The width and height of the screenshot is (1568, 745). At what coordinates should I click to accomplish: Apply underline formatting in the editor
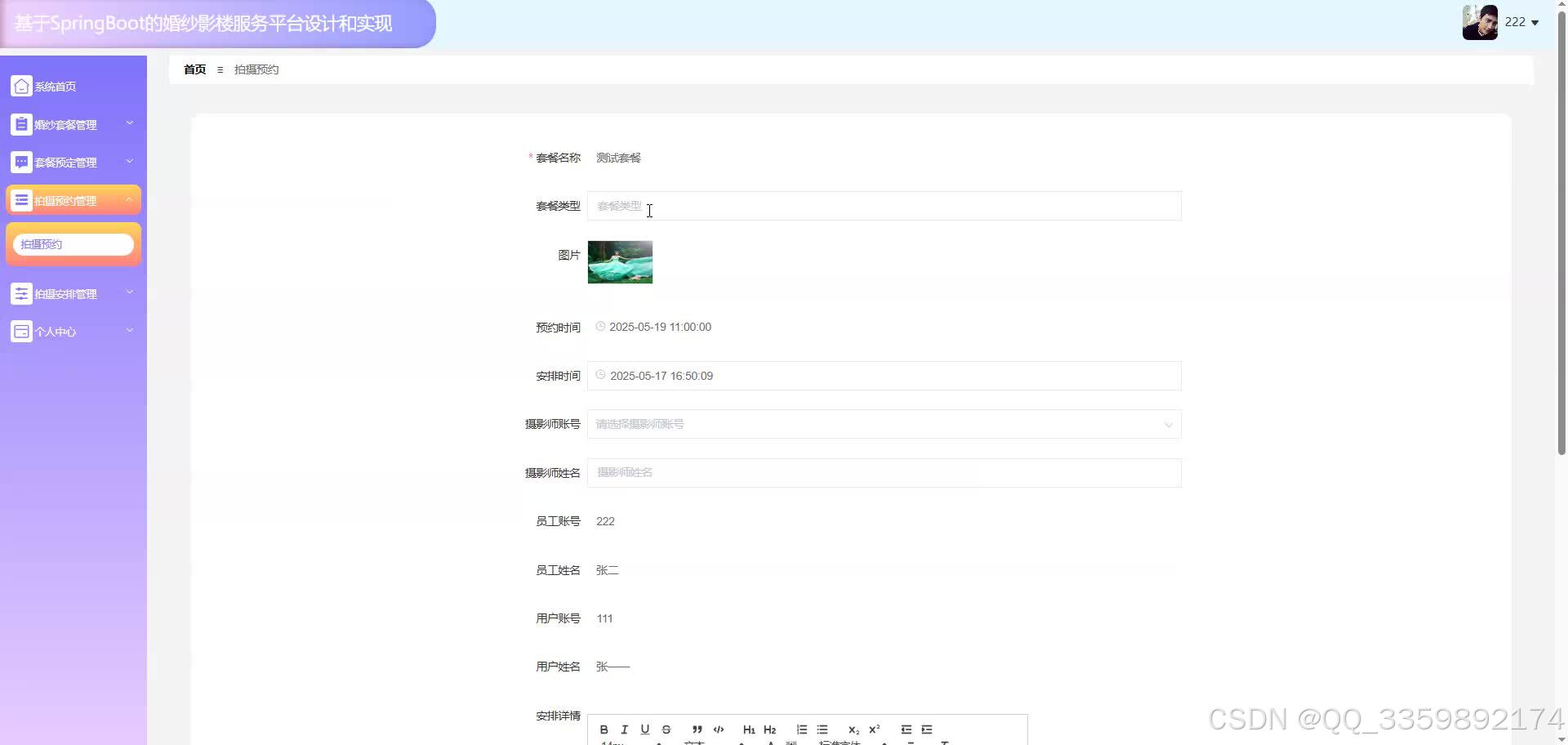coord(645,729)
